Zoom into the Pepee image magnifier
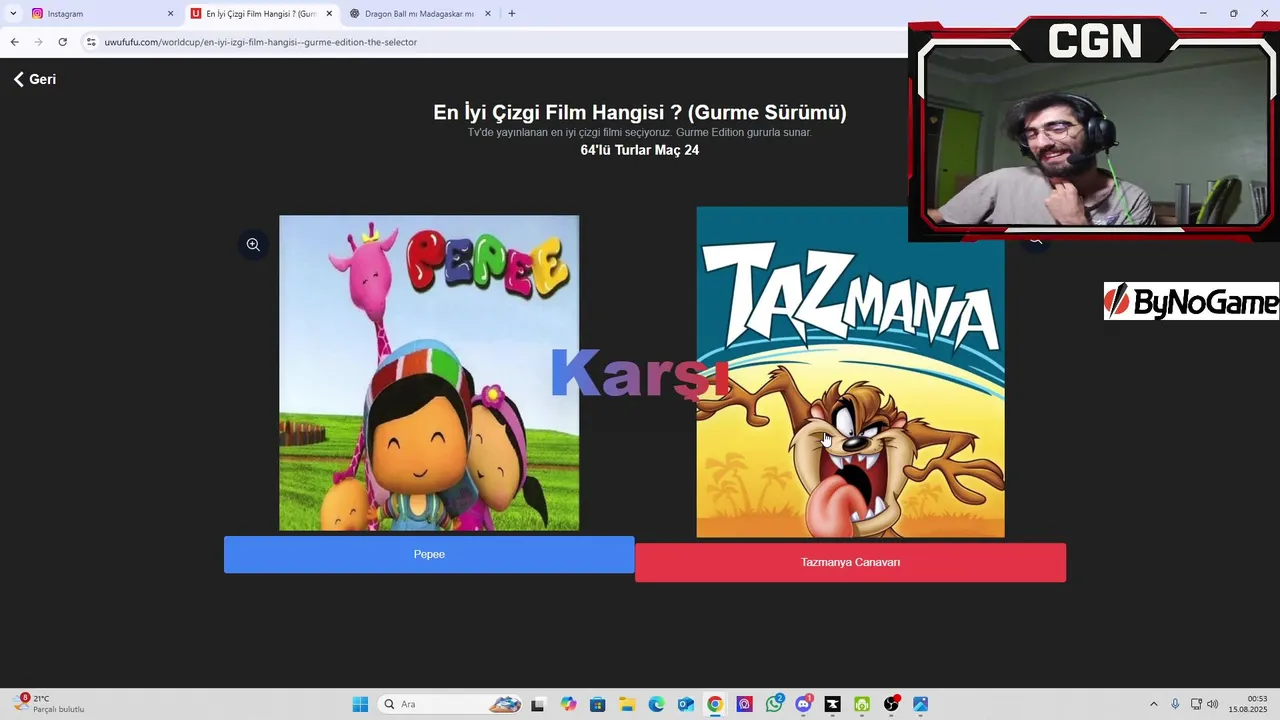This screenshot has height=720, width=1280. click(x=253, y=244)
